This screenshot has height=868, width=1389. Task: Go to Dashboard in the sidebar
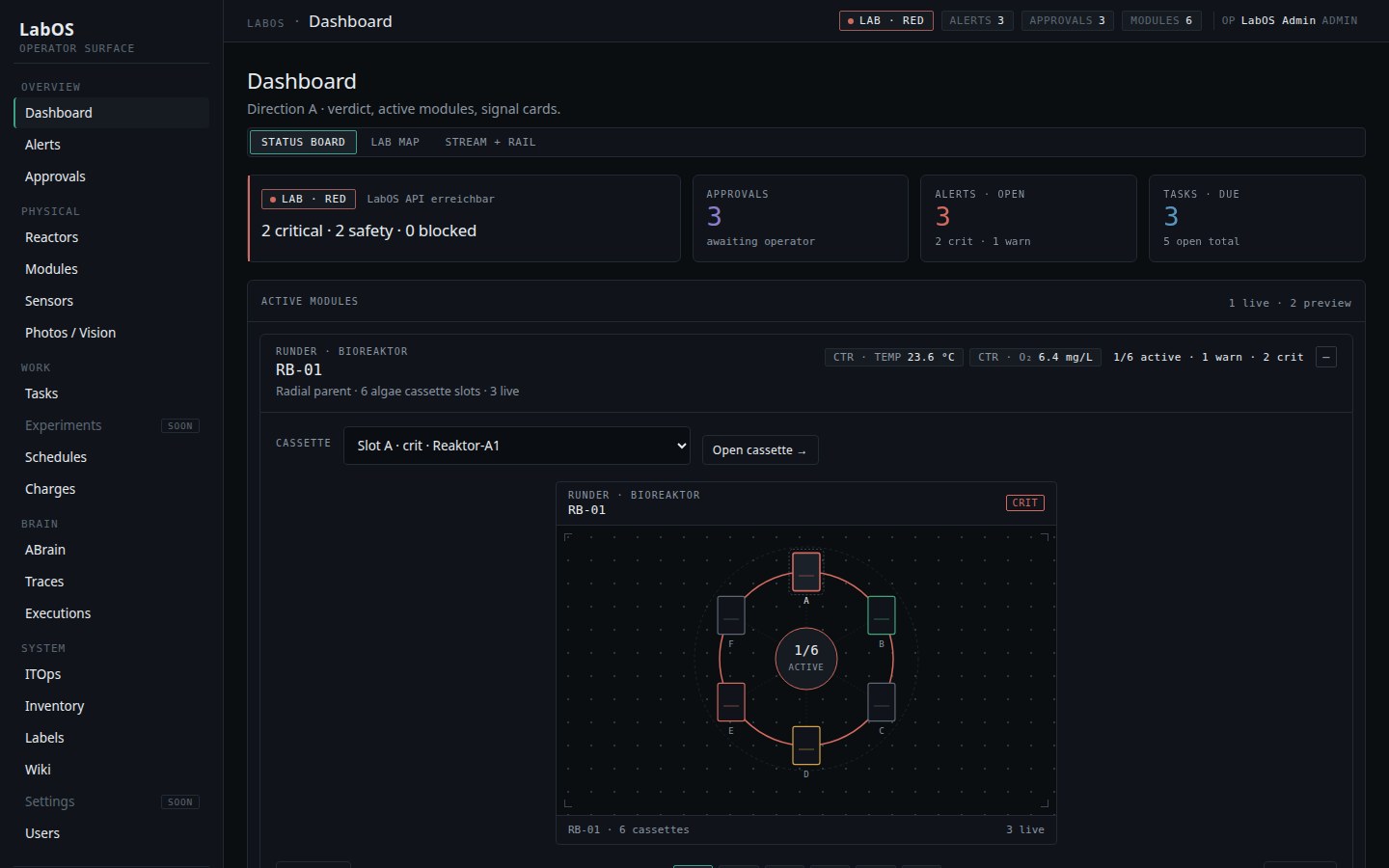[112, 113]
